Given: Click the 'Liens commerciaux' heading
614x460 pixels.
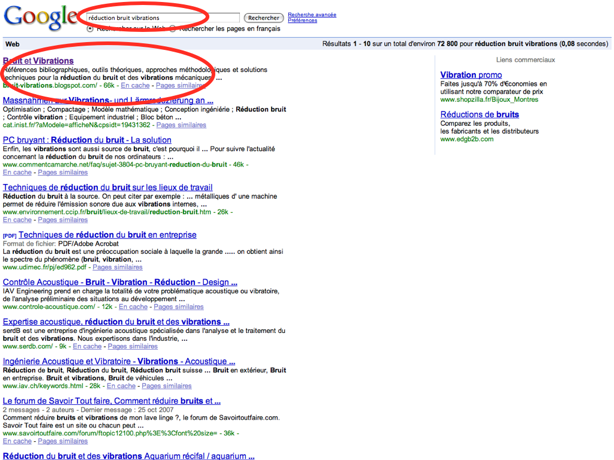Looking at the screenshot, I should pyautogui.click(x=526, y=60).
